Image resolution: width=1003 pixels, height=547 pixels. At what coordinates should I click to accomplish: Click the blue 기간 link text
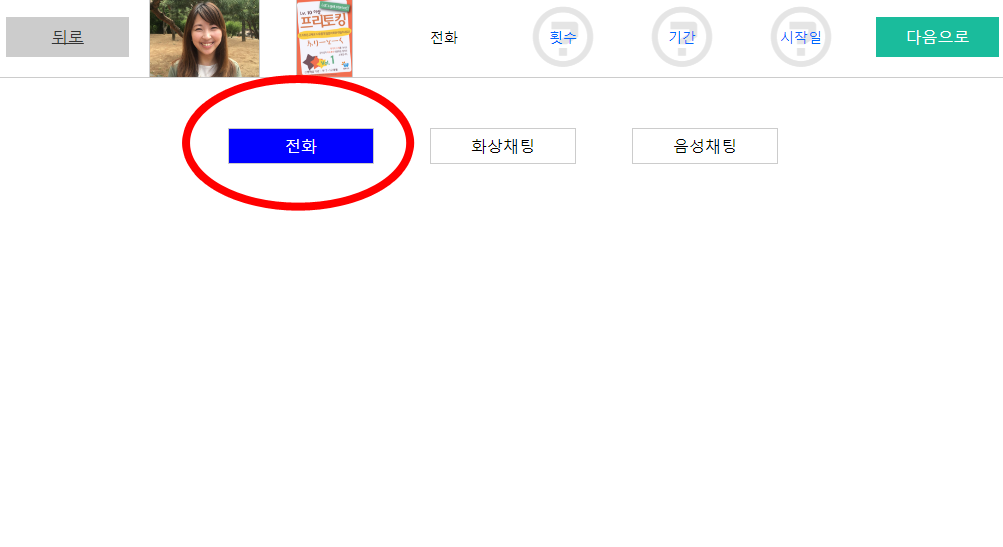(x=682, y=38)
